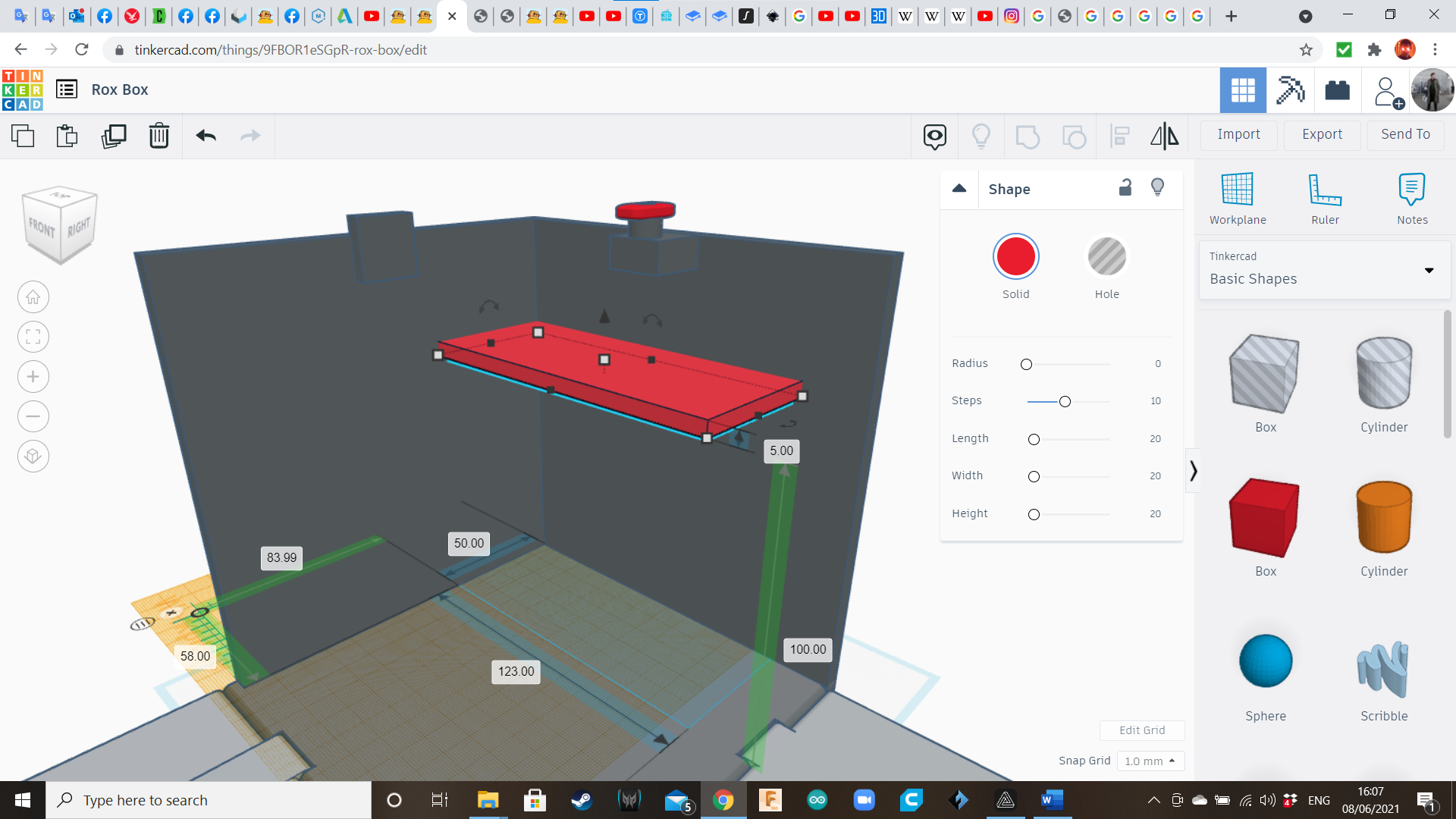Viewport: 1456px width, 819px height.
Task: Click the Import button
Action: [1238, 134]
